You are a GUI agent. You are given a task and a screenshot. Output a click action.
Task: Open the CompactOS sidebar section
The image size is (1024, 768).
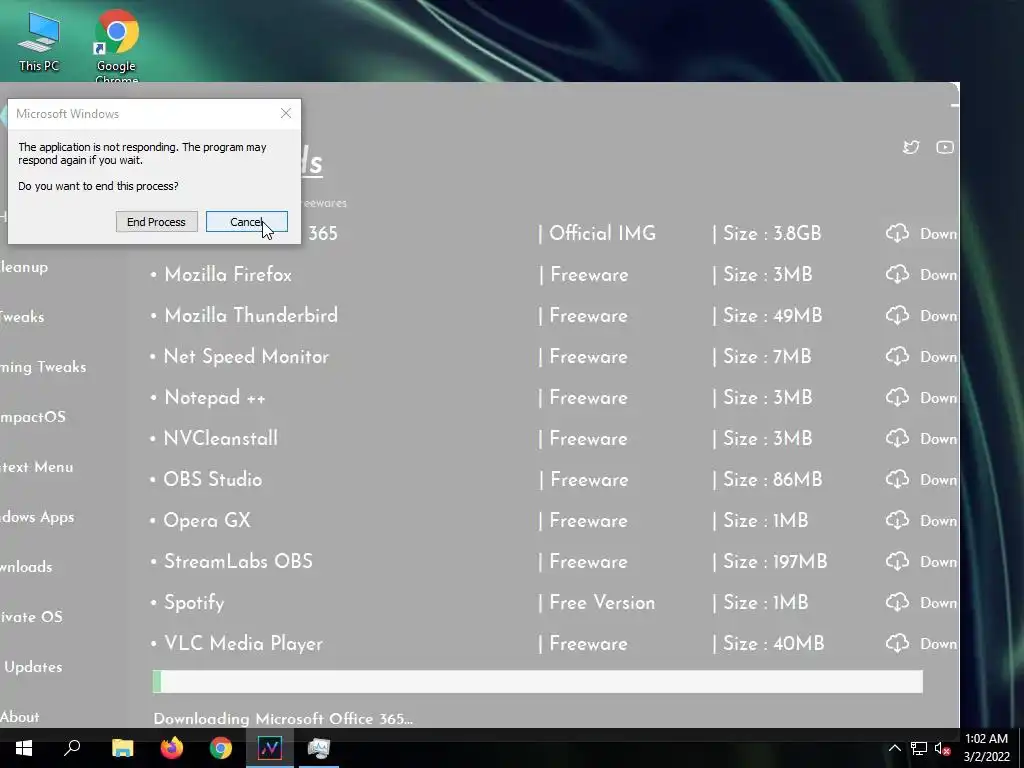pyautogui.click(x=33, y=417)
